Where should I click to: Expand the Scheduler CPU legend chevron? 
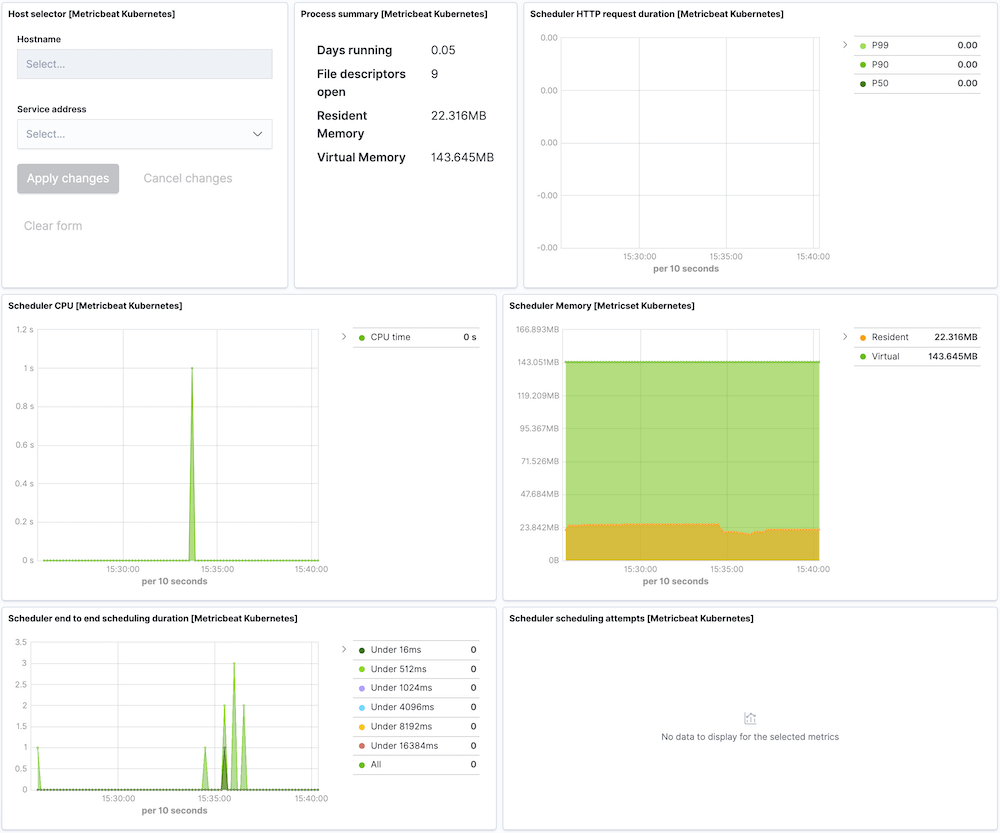pyautogui.click(x=344, y=337)
